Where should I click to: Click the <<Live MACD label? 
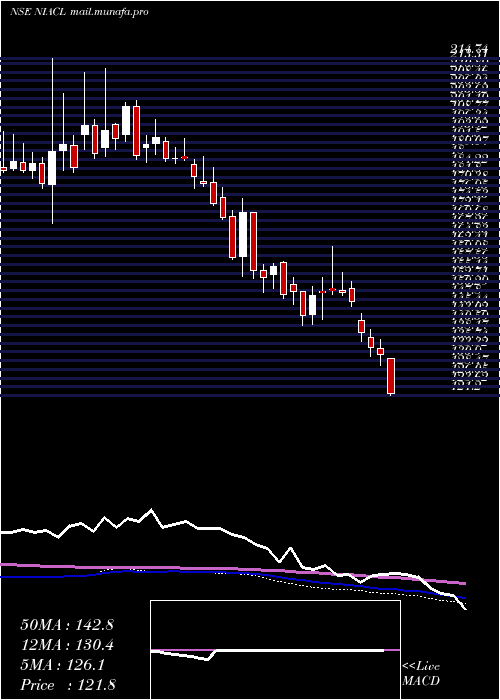pos(421,674)
